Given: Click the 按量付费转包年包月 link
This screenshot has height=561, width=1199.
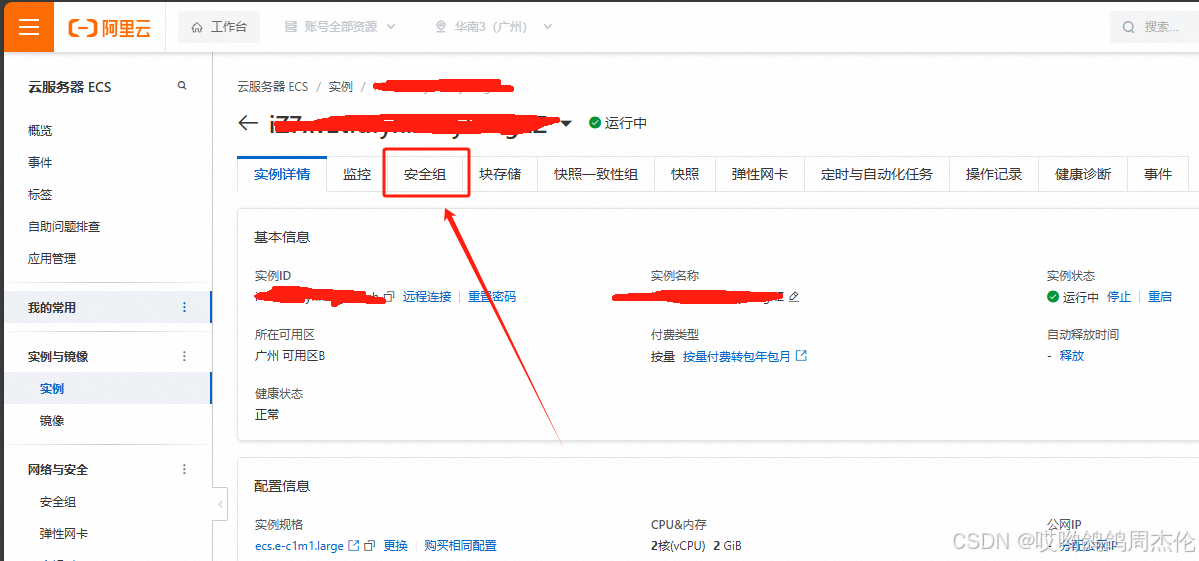Looking at the screenshot, I should tap(745, 356).
